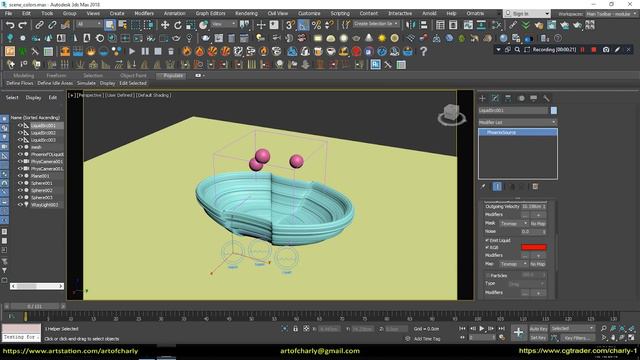640x360 pixels.
Task: Click the red RGB color swatch
Action: click(534, 247)
